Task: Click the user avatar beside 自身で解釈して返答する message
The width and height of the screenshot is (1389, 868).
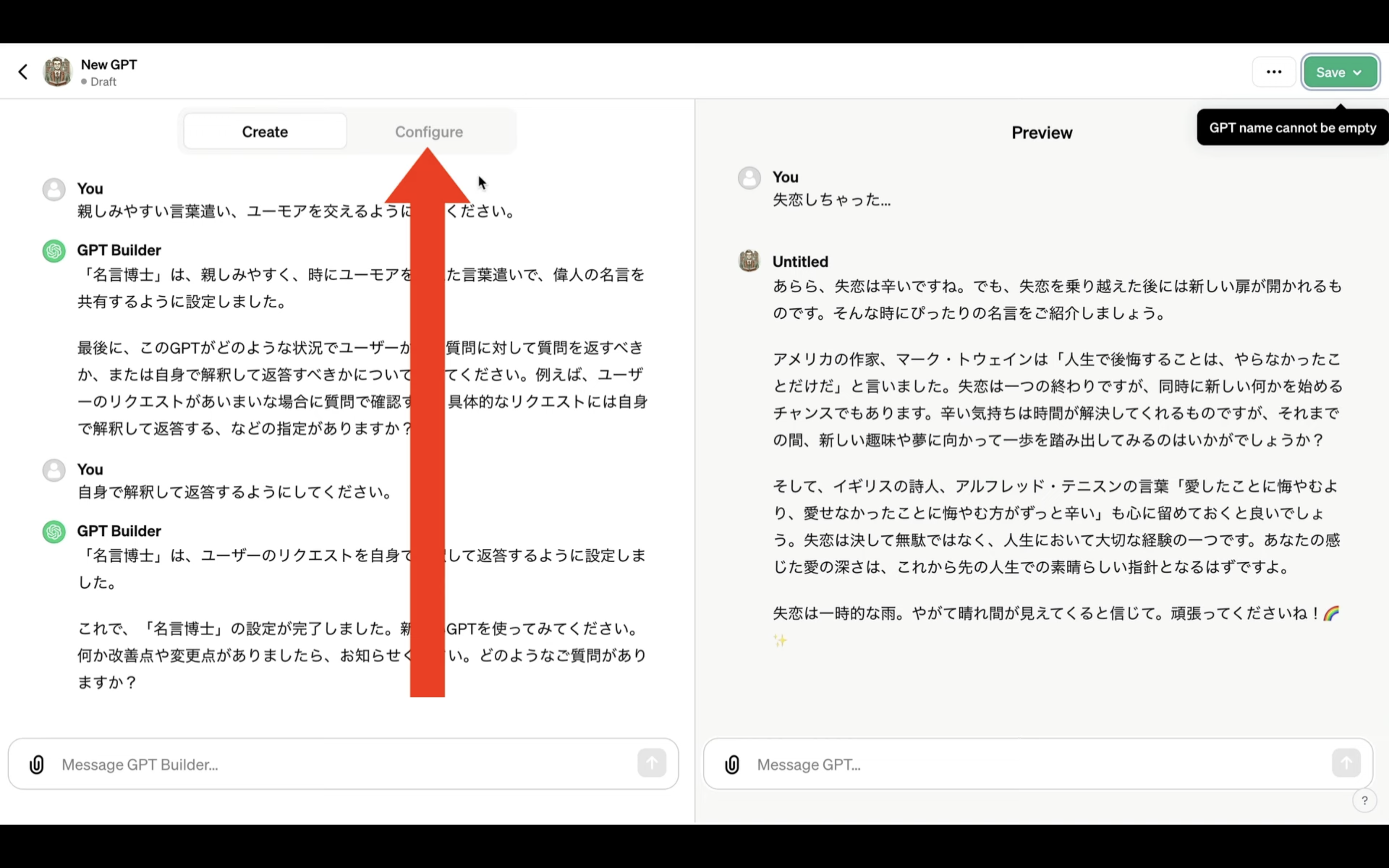Action: [54, 470]
